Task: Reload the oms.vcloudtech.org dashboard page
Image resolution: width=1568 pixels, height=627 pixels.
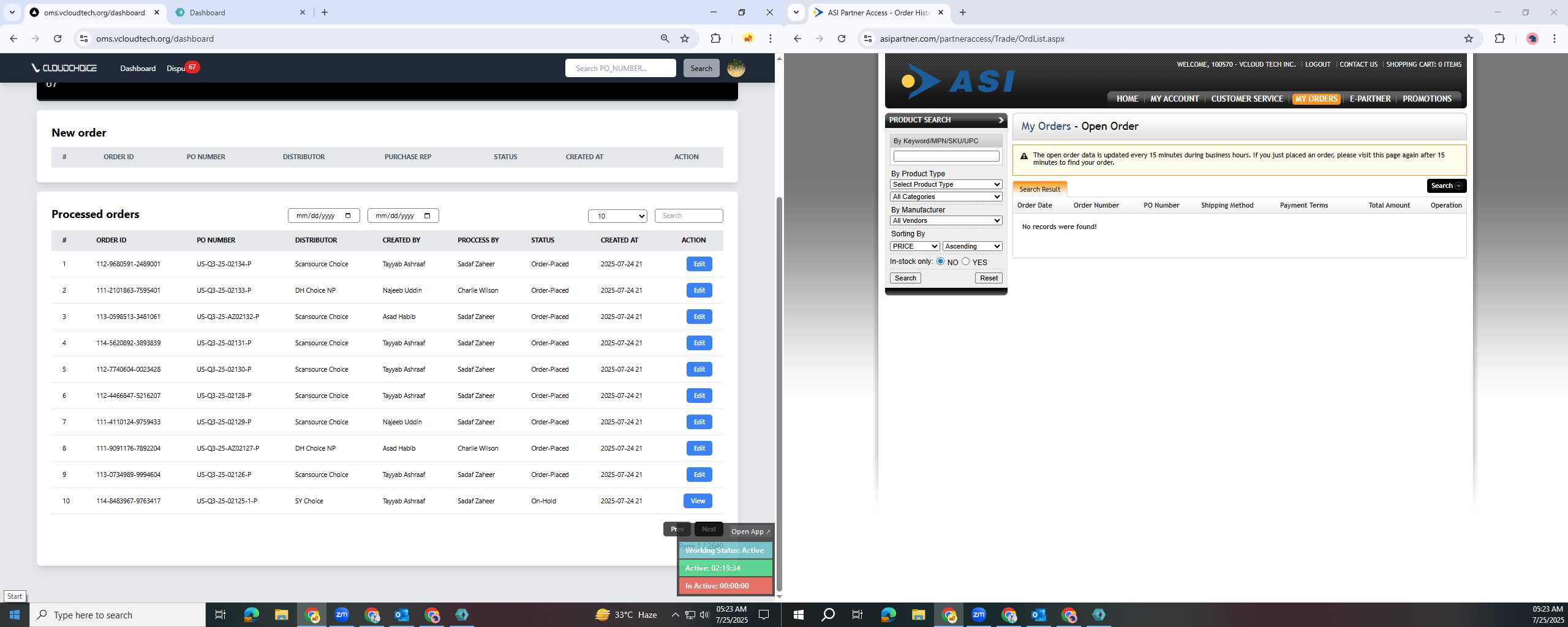Action: pyautogui.click(x=58, y=39)
